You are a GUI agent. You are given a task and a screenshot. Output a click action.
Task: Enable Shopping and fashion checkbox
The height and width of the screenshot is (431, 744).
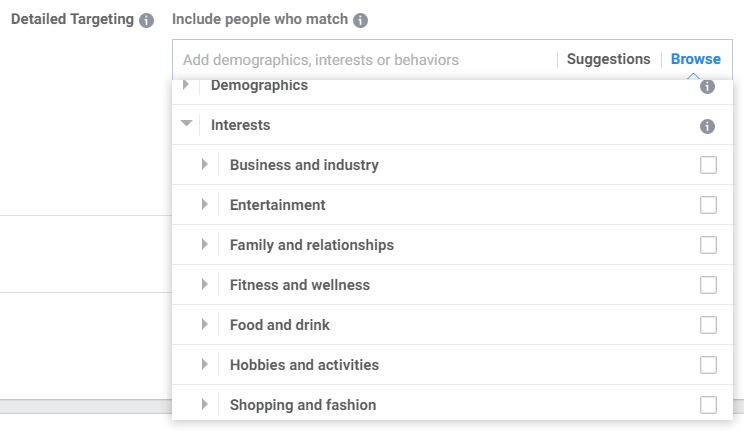[x=708, y=405]
